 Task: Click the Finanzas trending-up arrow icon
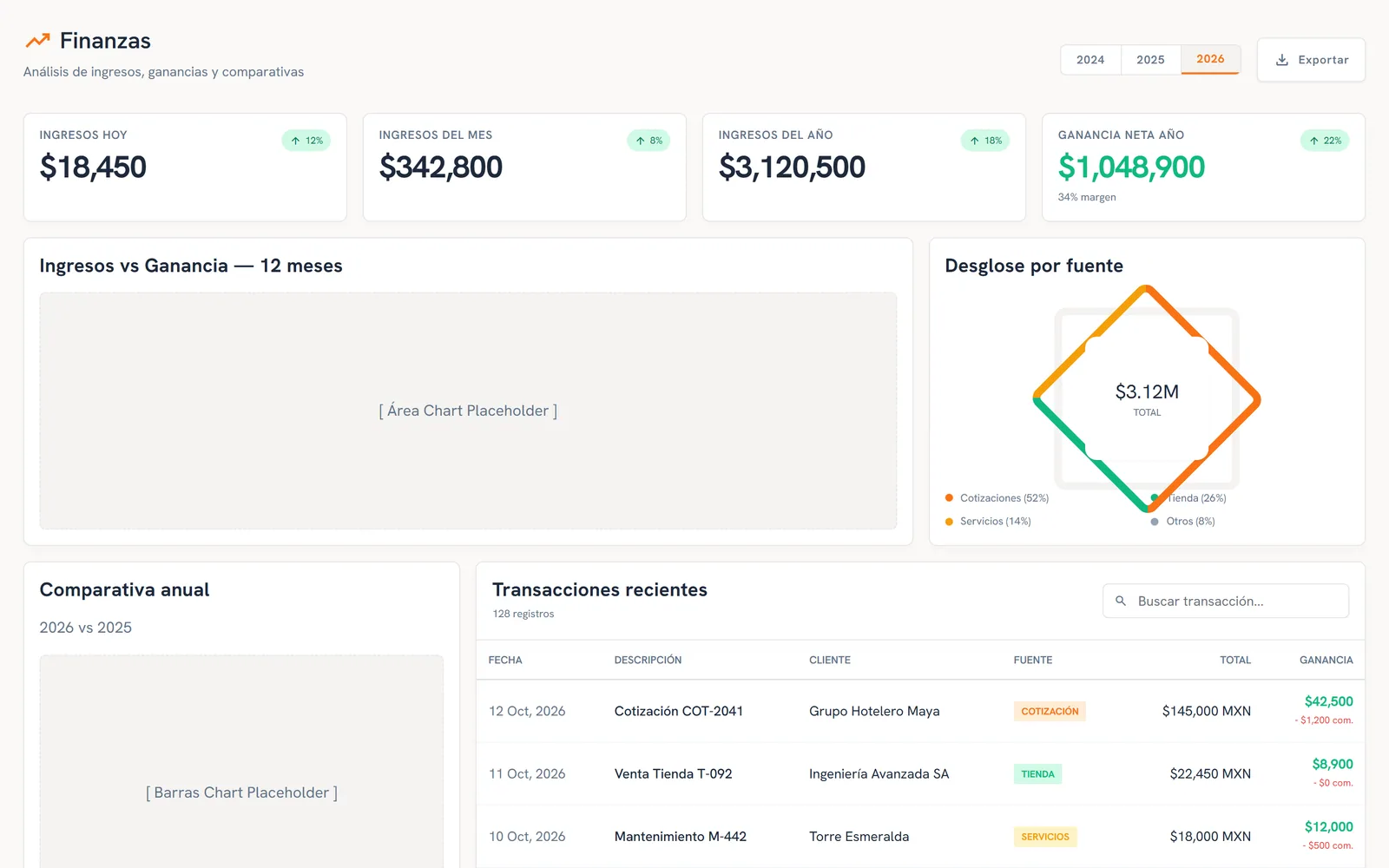coord(37,41)
